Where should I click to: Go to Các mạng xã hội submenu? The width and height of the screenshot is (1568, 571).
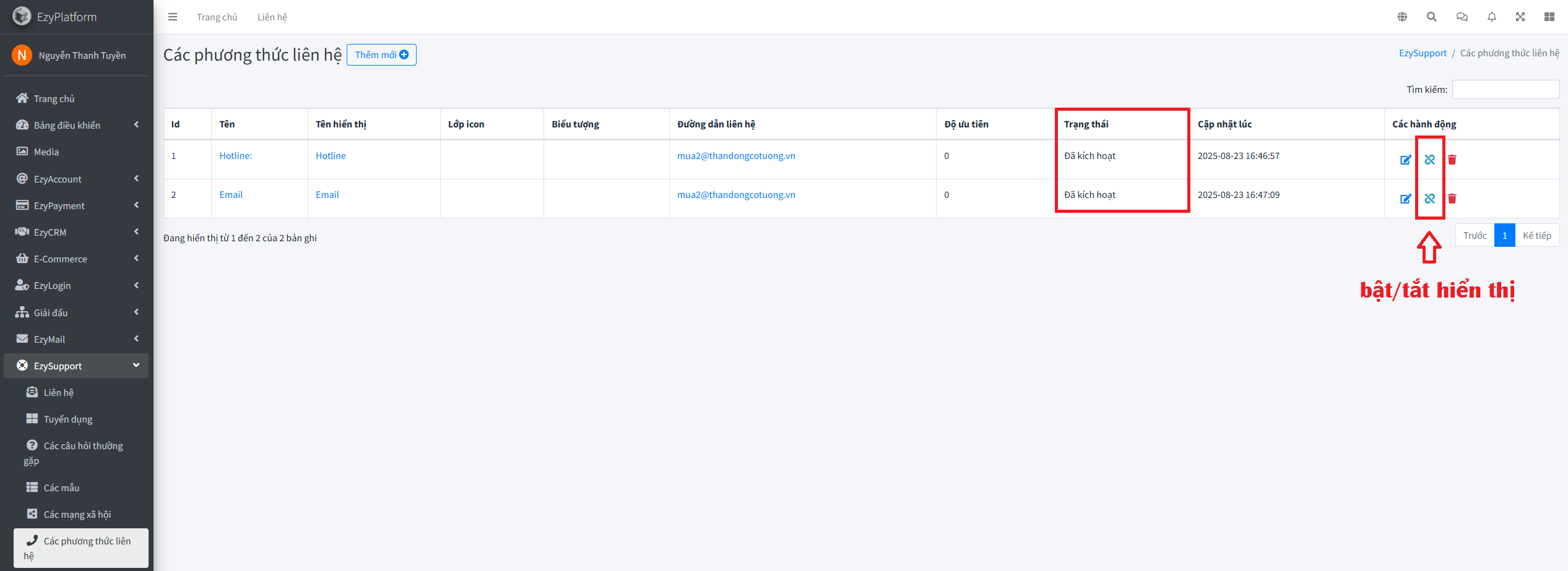click(x=77, y=514)
